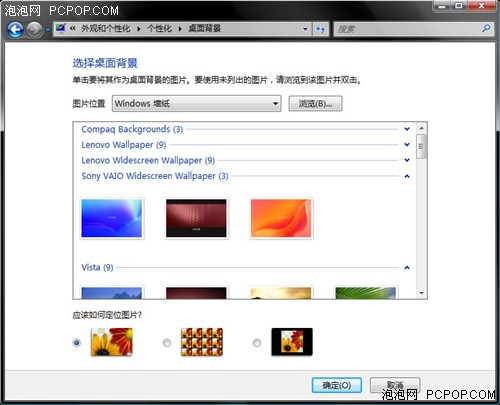Click the stretched flower preview image
This screenshot has height=405, width=500.
[112, 342]
